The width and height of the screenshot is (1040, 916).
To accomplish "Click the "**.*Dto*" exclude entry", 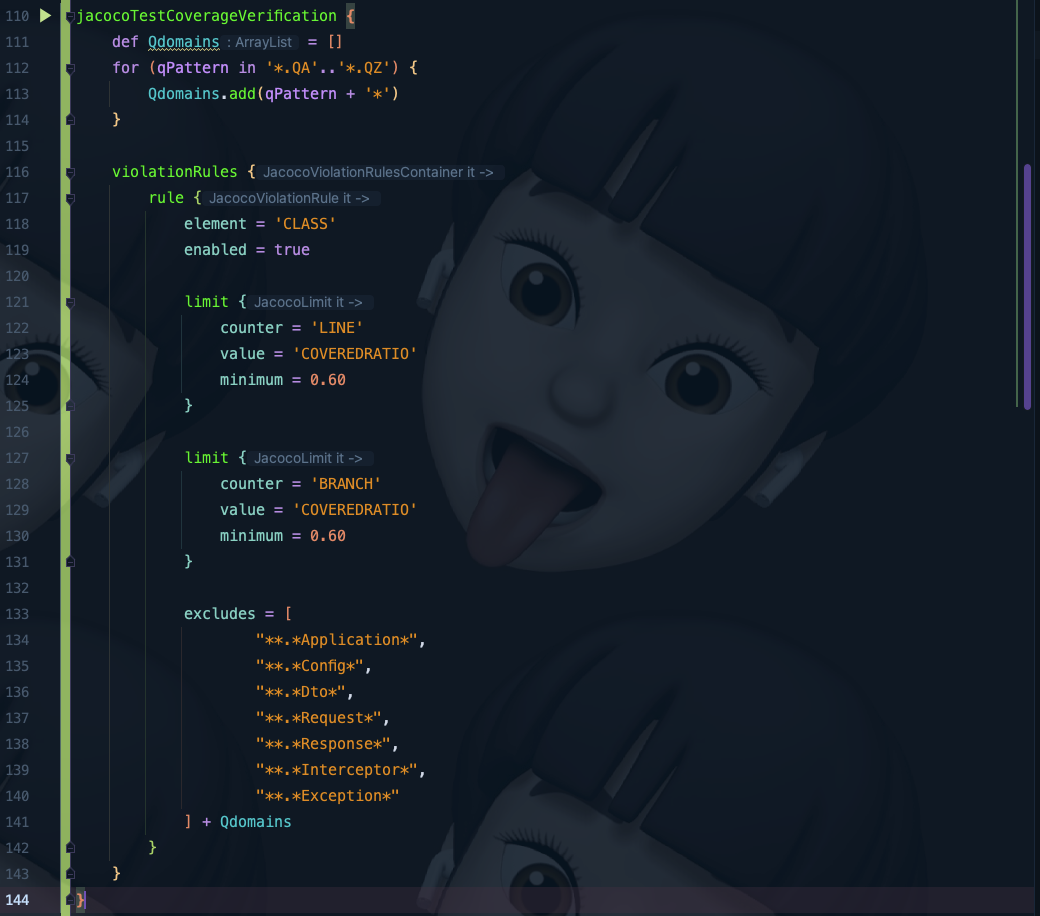I will (300, 692).
